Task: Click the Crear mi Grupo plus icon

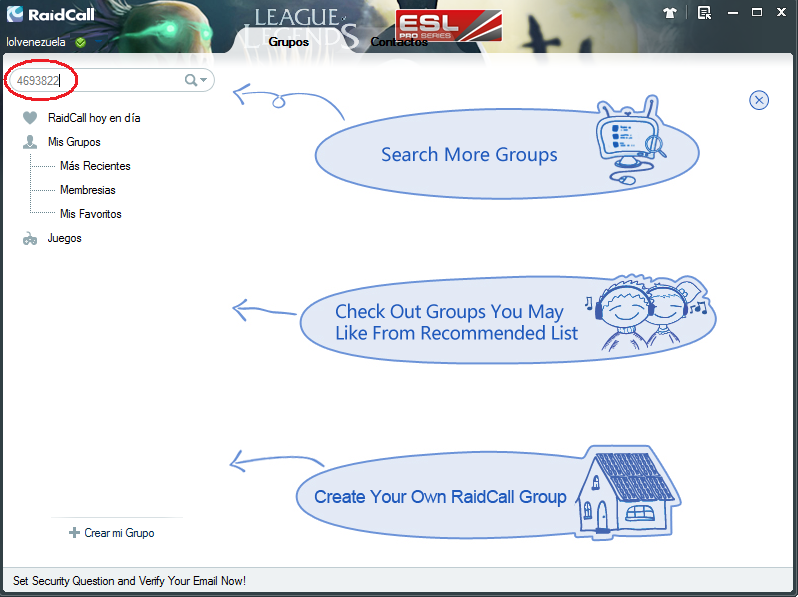Action: pos(74,533)
